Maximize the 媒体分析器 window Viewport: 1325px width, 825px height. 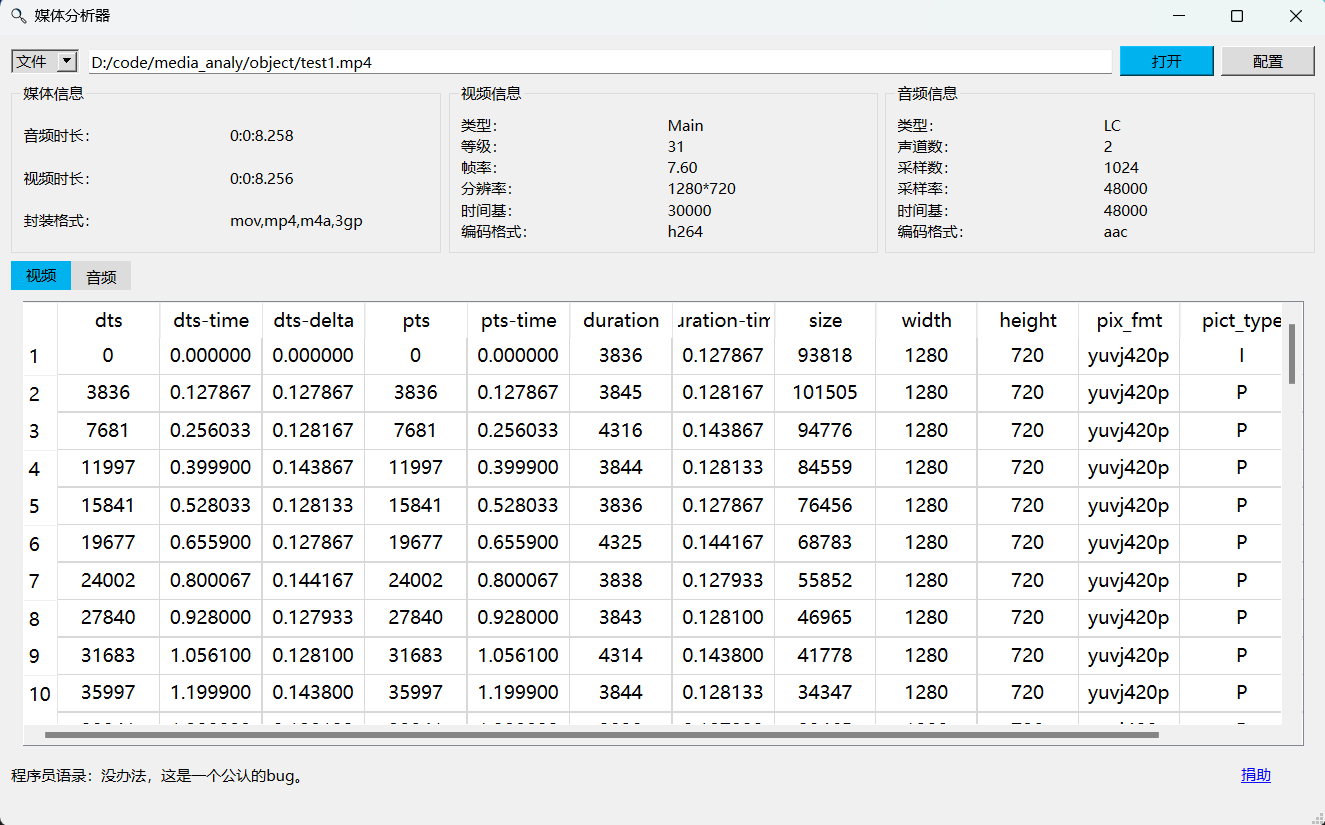tap(1237, 16)
